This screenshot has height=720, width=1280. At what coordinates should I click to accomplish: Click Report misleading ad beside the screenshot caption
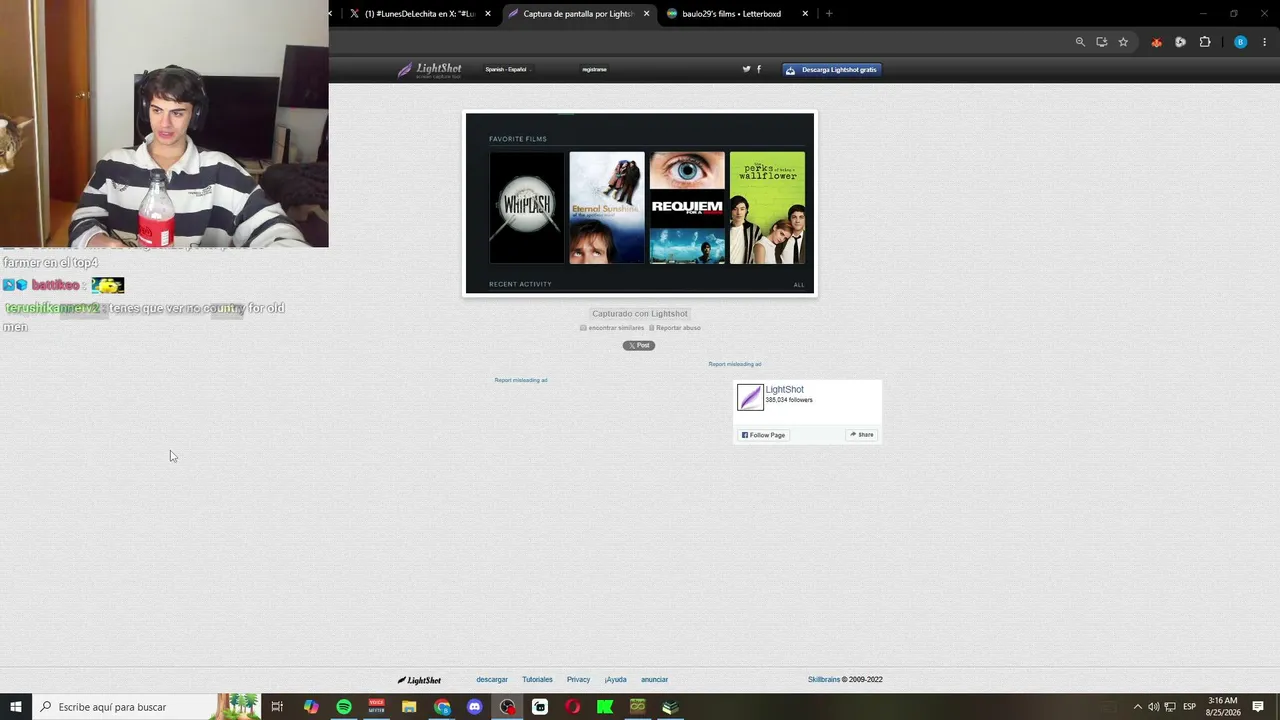(521, 380)
